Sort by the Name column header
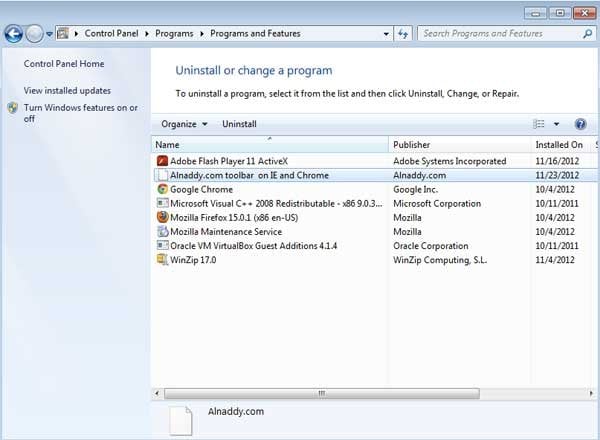Viewport: 600px width, 440px height. coord(270,145)
